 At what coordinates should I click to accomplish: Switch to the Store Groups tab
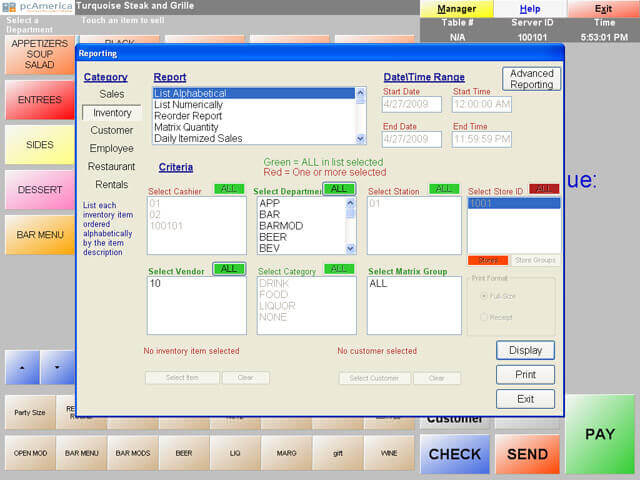click(535, 260)
